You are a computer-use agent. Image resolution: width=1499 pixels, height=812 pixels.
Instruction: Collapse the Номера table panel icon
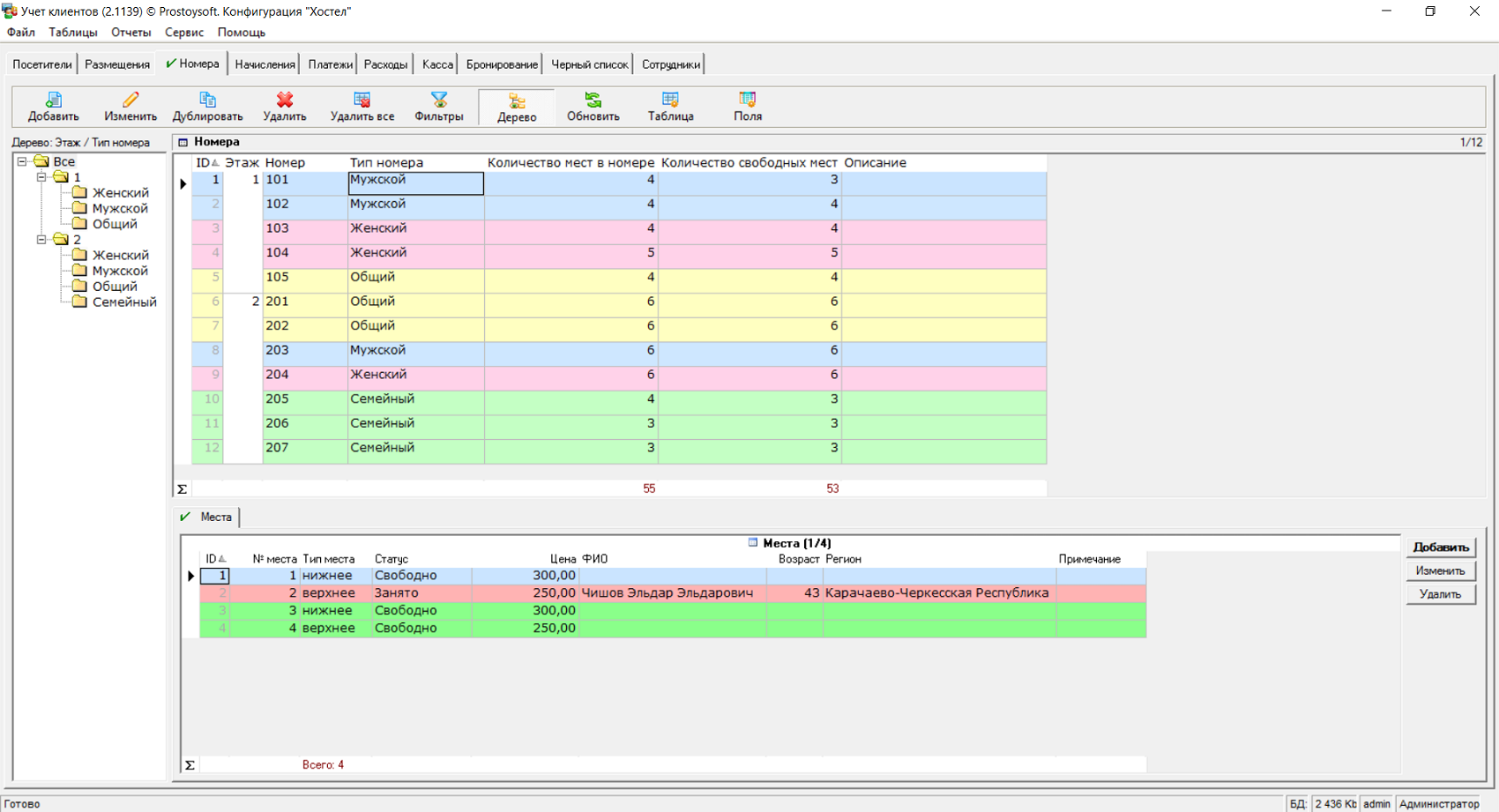[183, 142]
